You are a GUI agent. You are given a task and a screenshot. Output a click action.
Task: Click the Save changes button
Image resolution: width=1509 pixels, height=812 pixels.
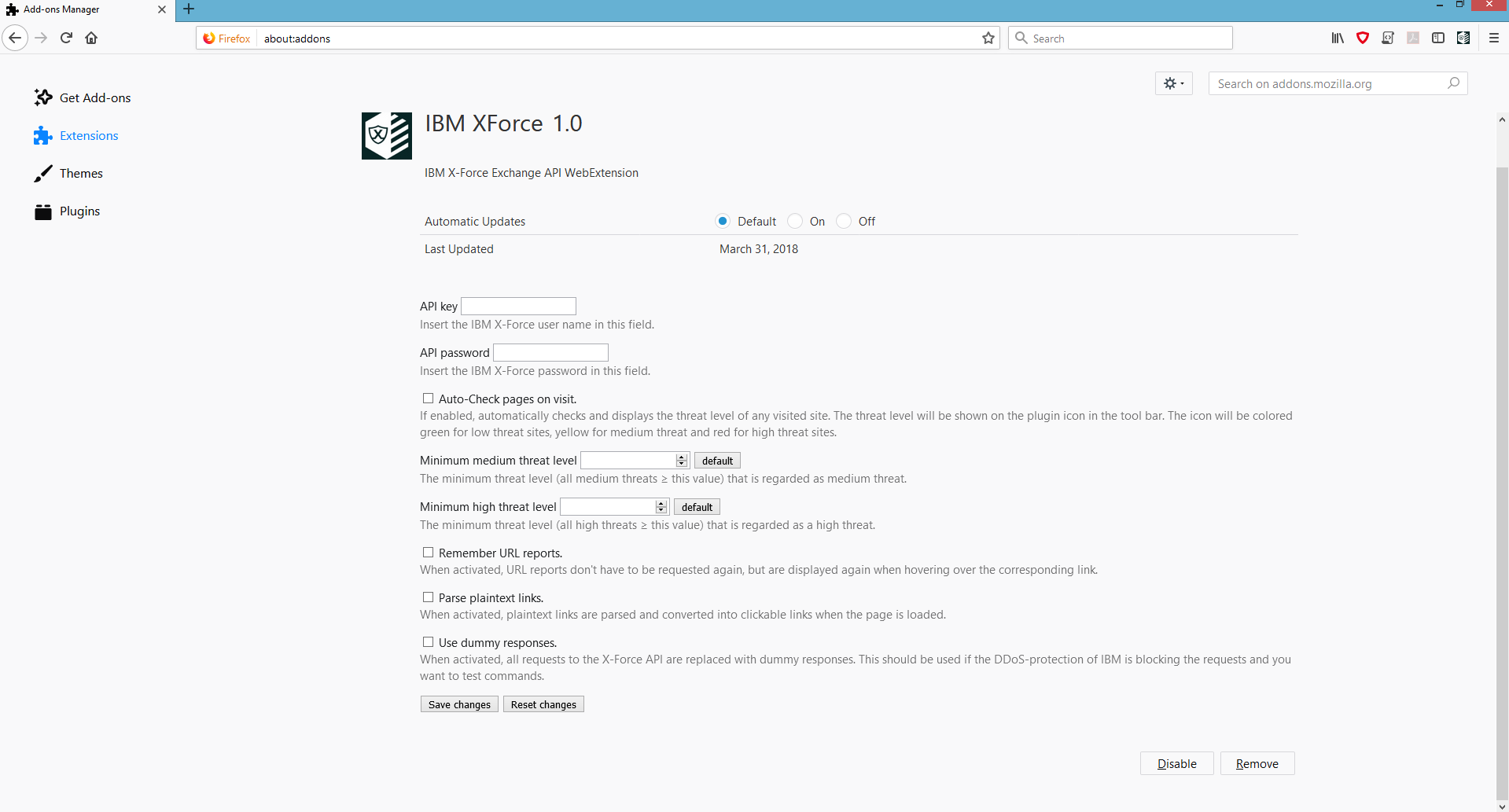click(x=459, y=704)
